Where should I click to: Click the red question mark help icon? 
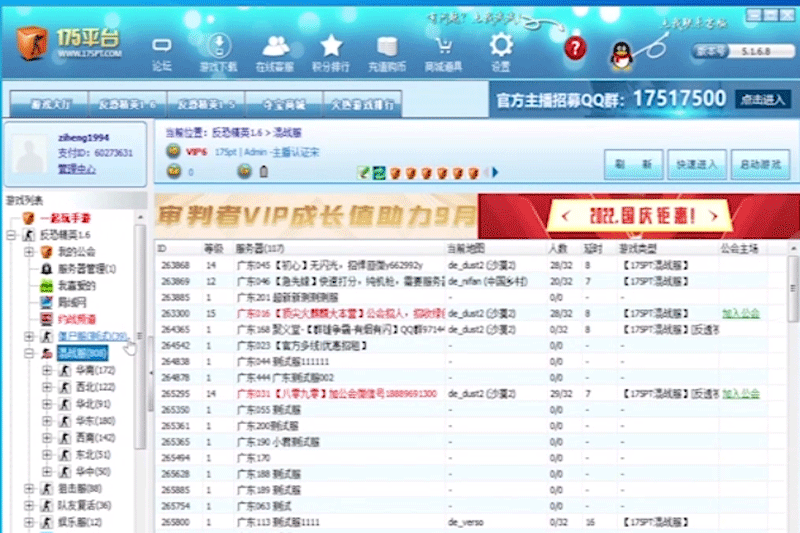575,48
